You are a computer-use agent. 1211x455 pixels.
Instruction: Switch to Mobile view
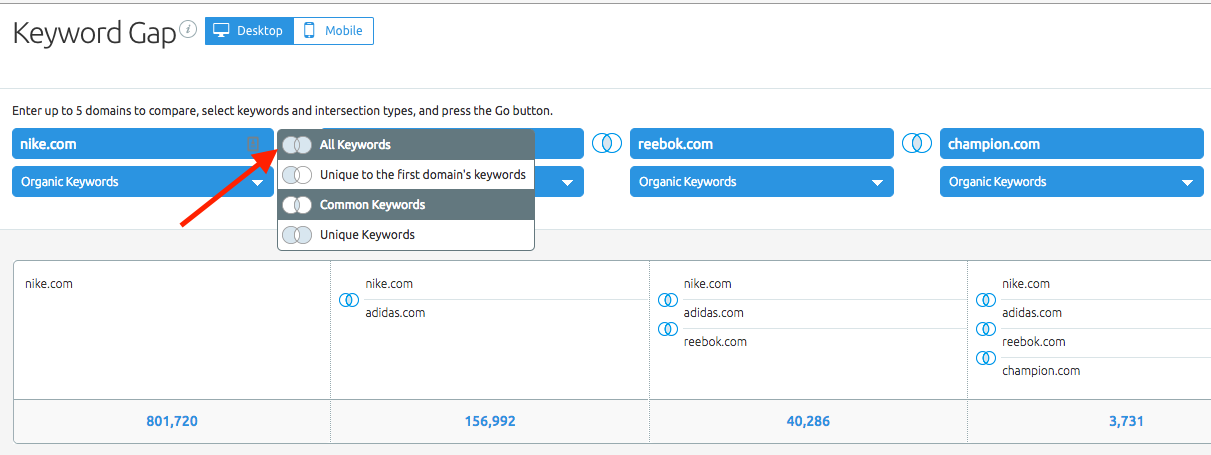coord(334,31)
